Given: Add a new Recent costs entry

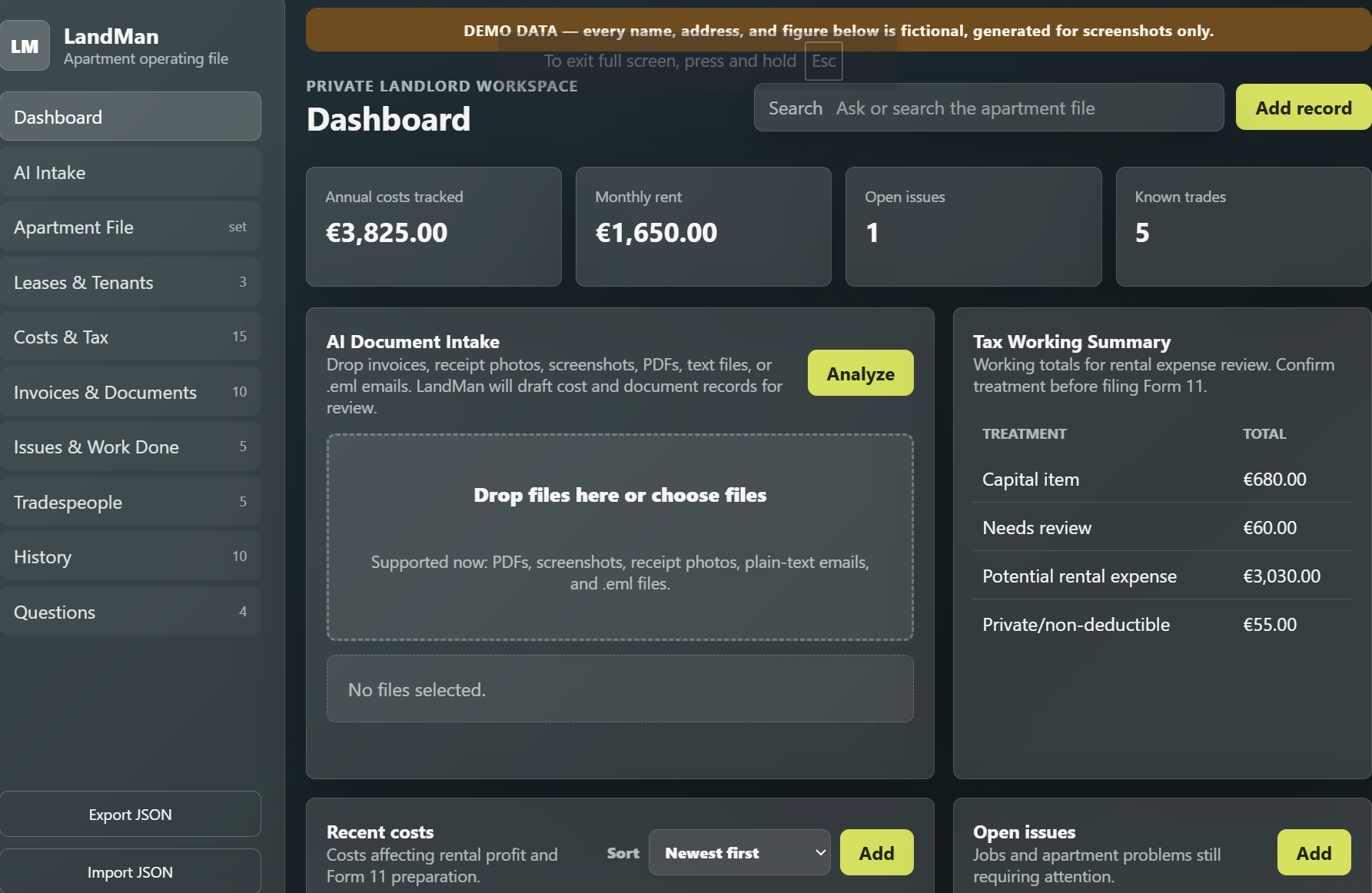Looking at the screenshot, I should click(876, 852).
